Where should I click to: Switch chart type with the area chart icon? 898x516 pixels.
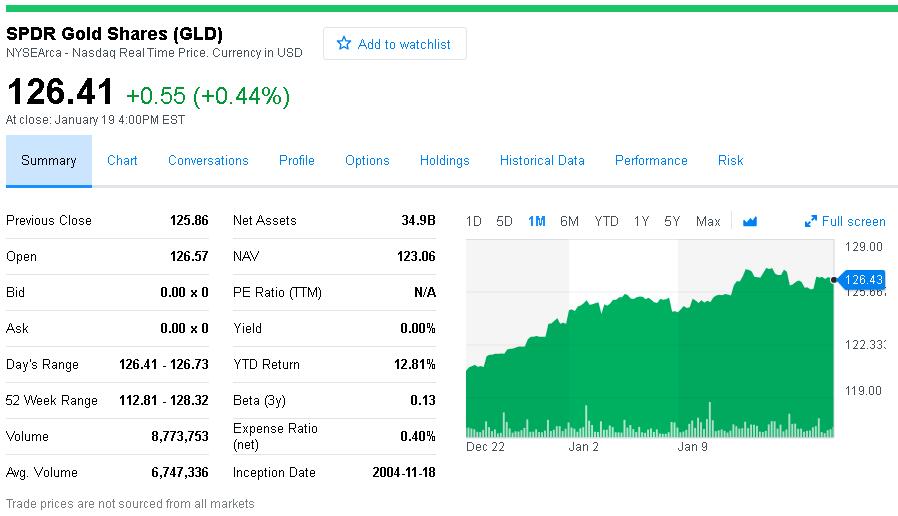point(750,222)
